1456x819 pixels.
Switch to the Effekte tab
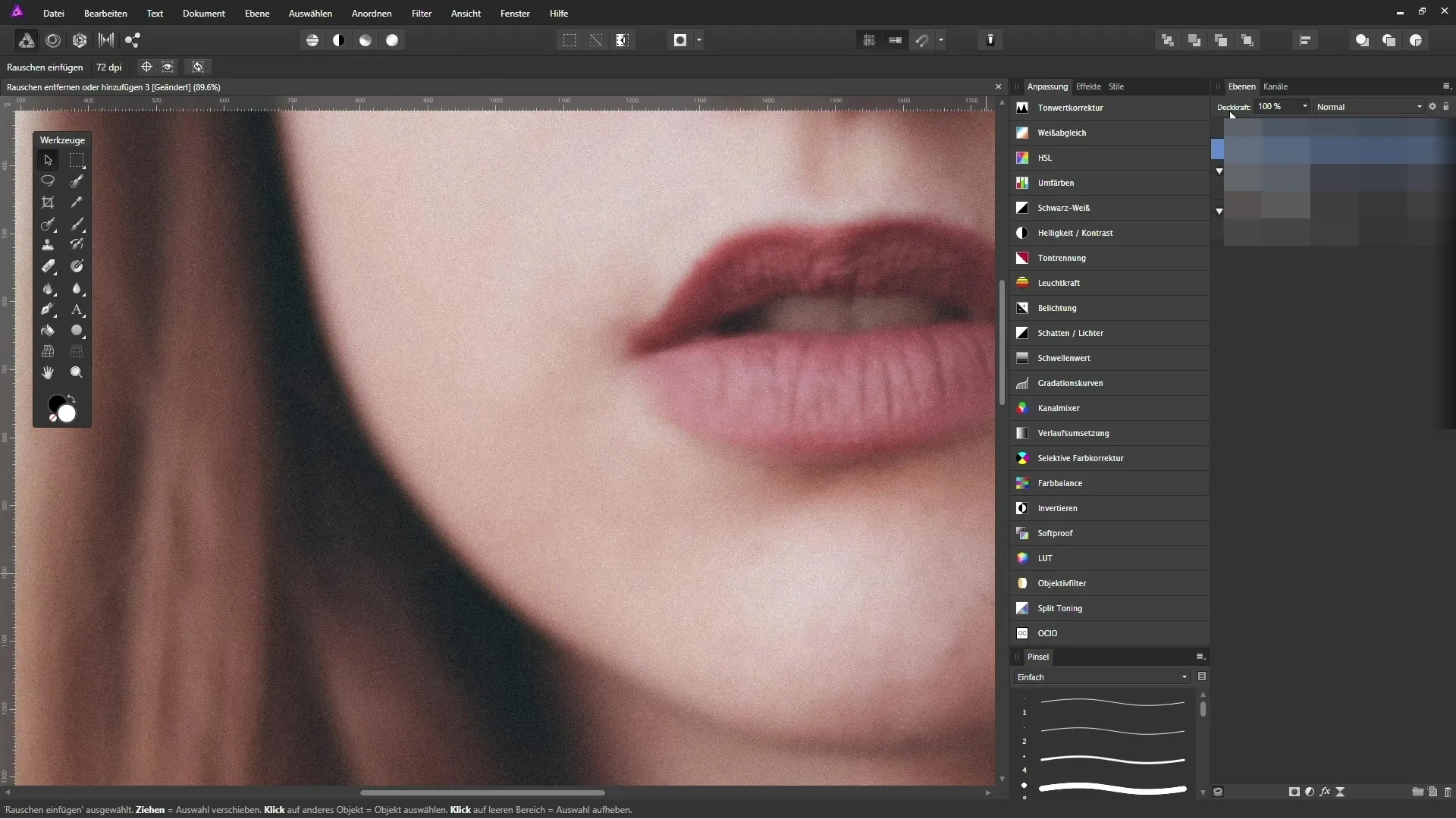(x=1088, y=86)
